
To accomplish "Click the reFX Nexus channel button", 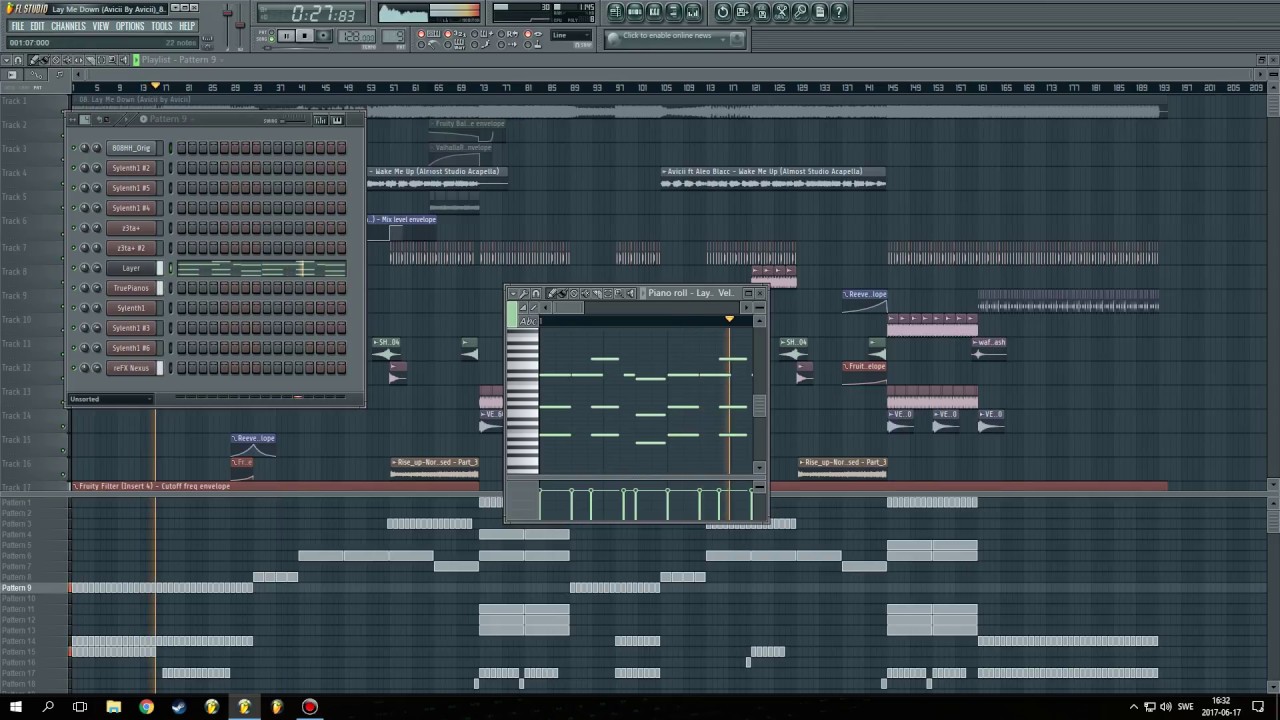I will click(x=131, y=368).
